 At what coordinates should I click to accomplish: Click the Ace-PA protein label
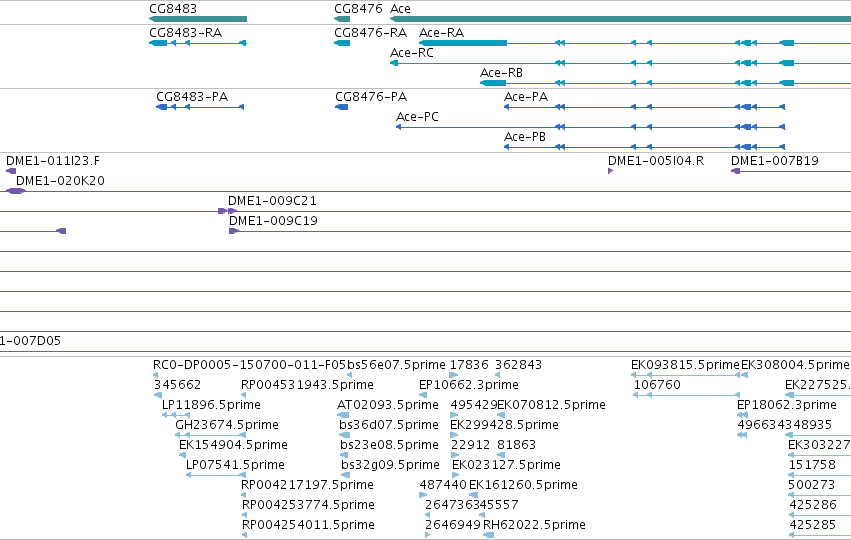coord(525,97)
